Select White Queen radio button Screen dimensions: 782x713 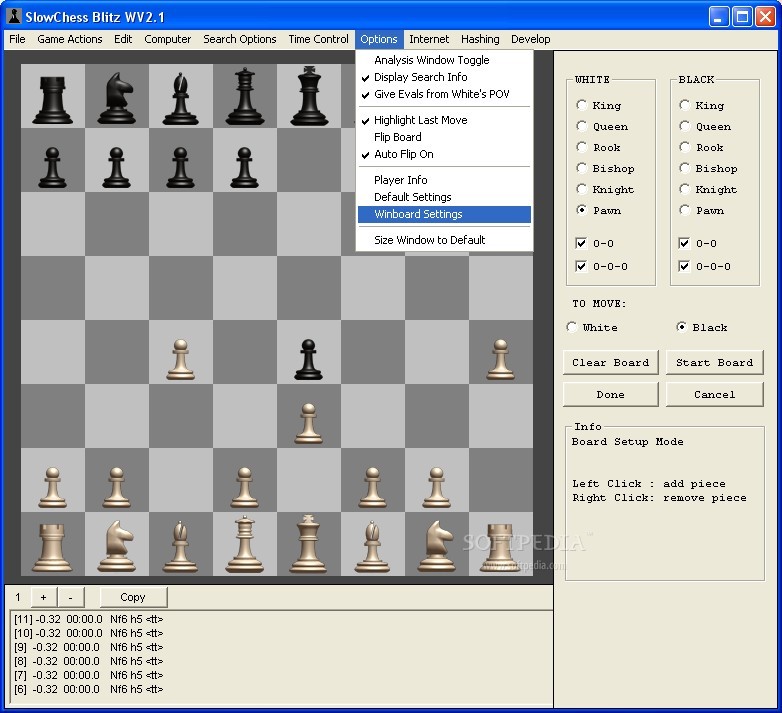click(582, 126)
